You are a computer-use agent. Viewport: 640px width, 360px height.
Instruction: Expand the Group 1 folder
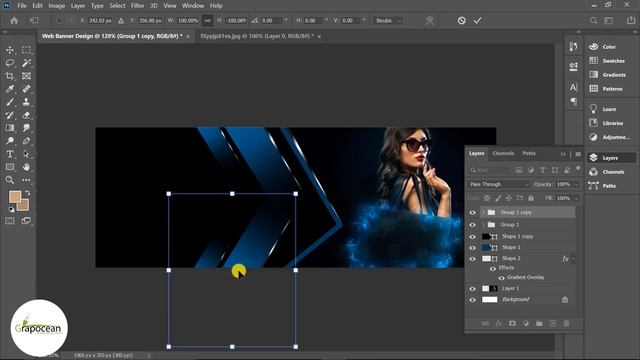pos(483,225)
